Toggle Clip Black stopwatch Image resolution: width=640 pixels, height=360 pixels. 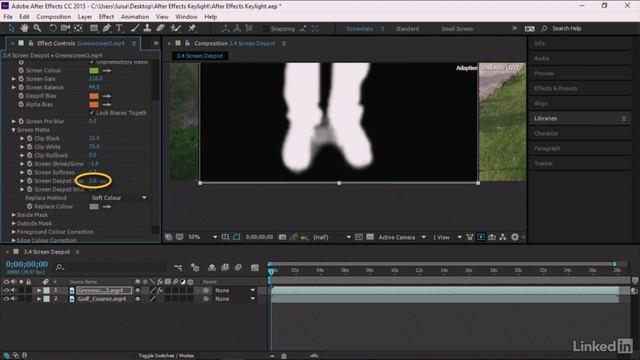[x=29, y=138]
